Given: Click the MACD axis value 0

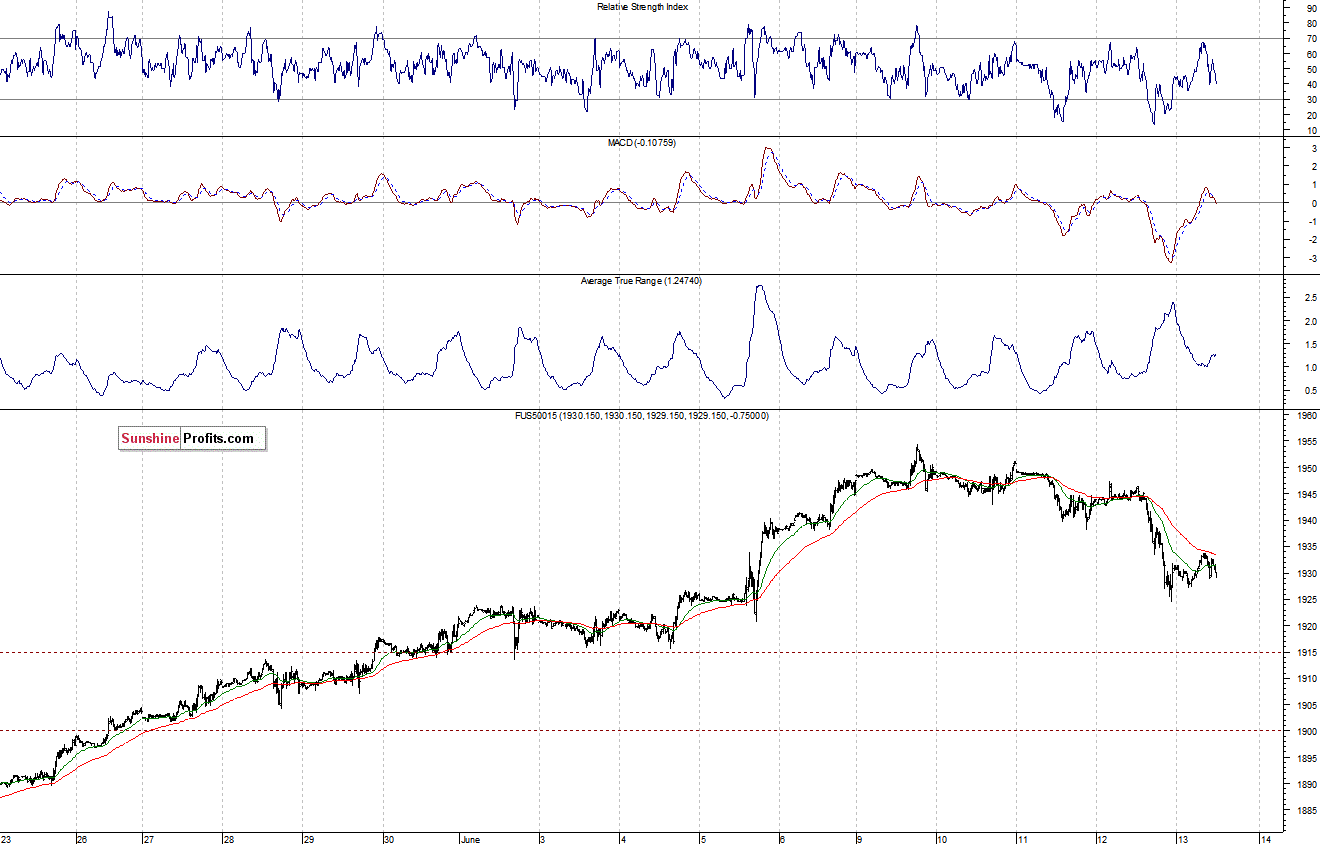Looking at the screenshot, I should coord(1312,203).
